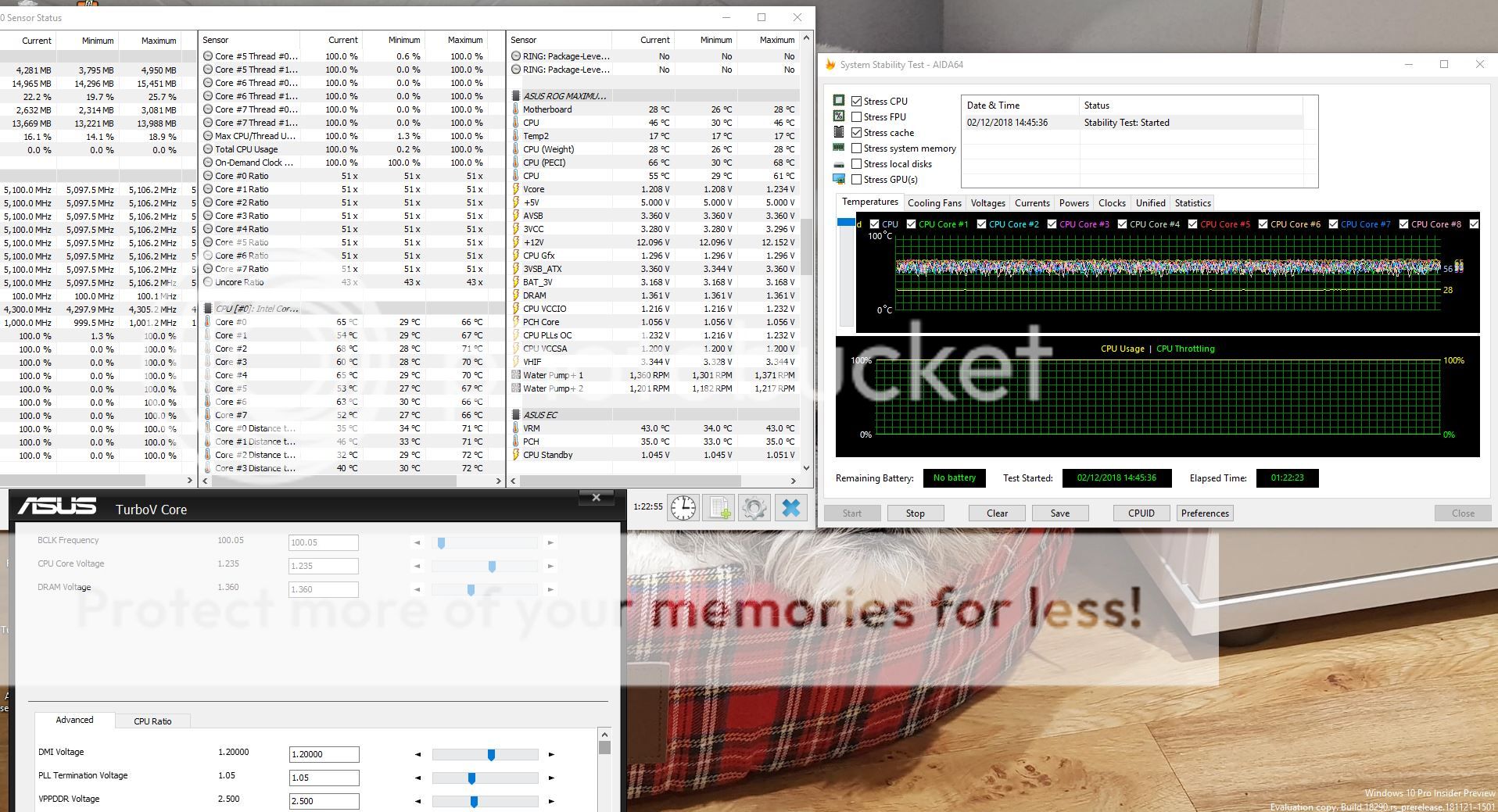This screenshot has height=812, width=1498.
Task: Click the VPPDDR Voltage input field
Action: pyautogui.click(x=324, y=801)
